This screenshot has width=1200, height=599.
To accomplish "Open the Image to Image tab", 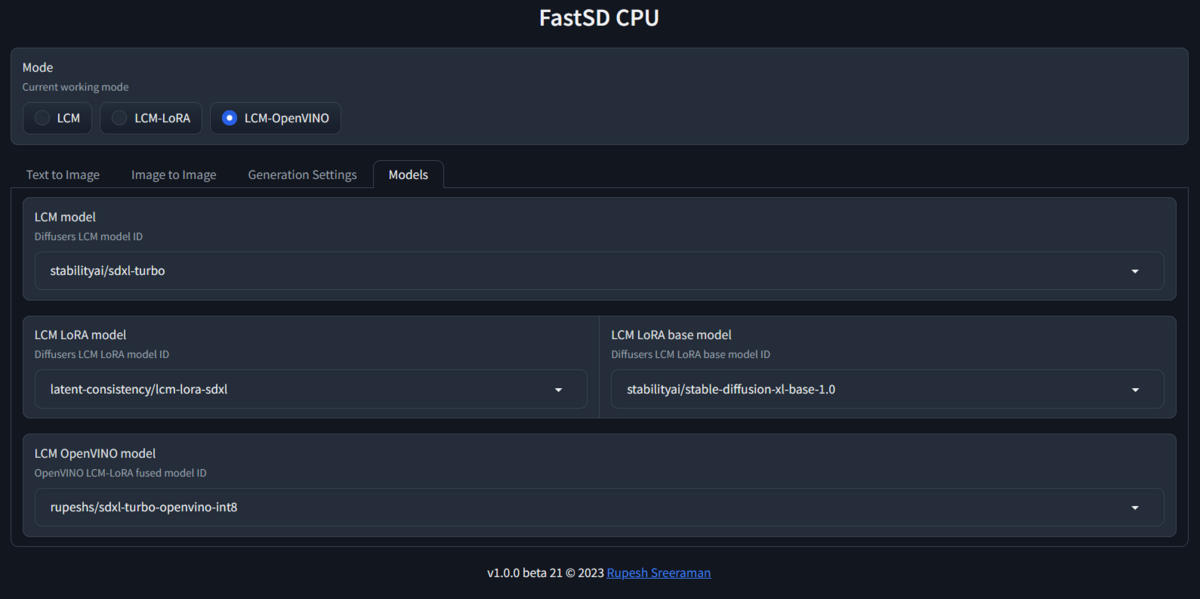I will (x=173, y=174).
